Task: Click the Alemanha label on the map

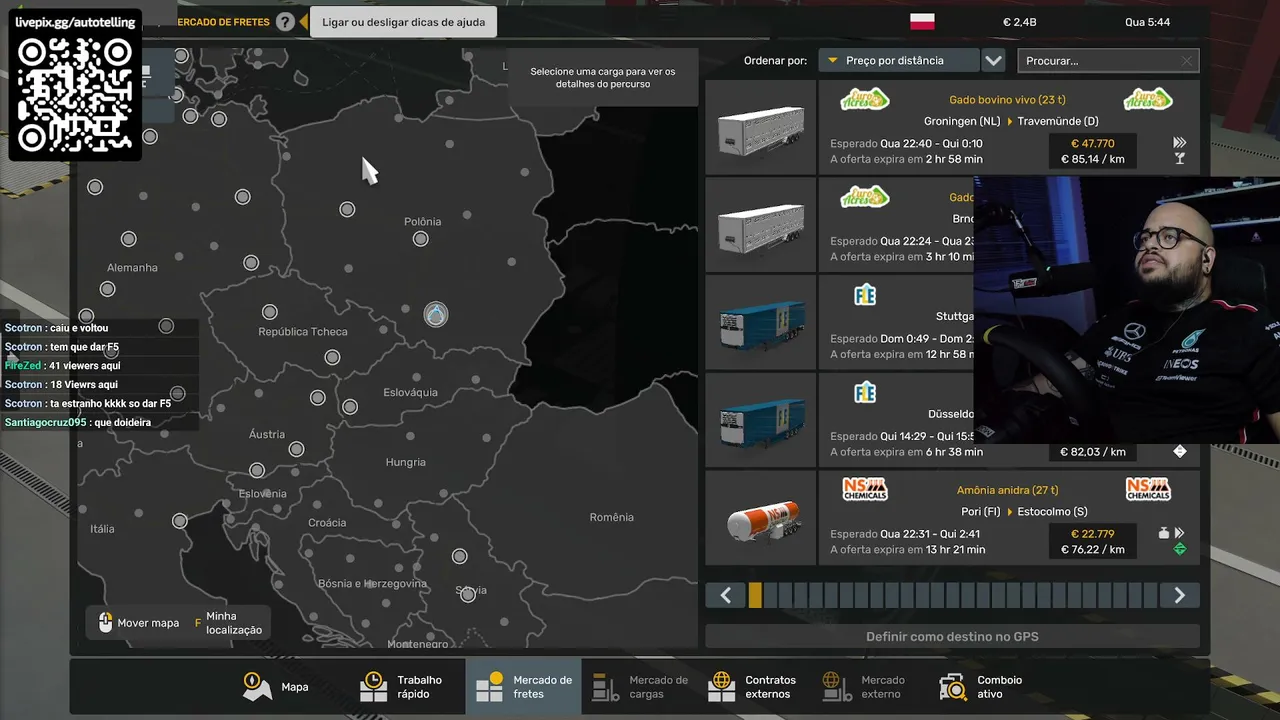Action: coord(132,267)
